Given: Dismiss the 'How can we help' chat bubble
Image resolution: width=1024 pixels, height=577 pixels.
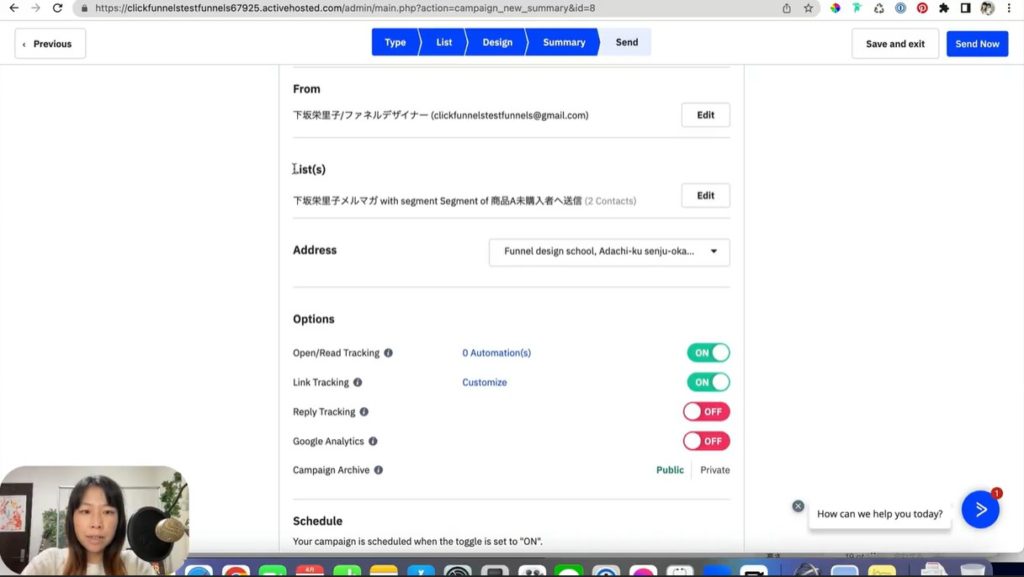Looking at the screenshot, I should pyautogui.click(x=798, y=506).
